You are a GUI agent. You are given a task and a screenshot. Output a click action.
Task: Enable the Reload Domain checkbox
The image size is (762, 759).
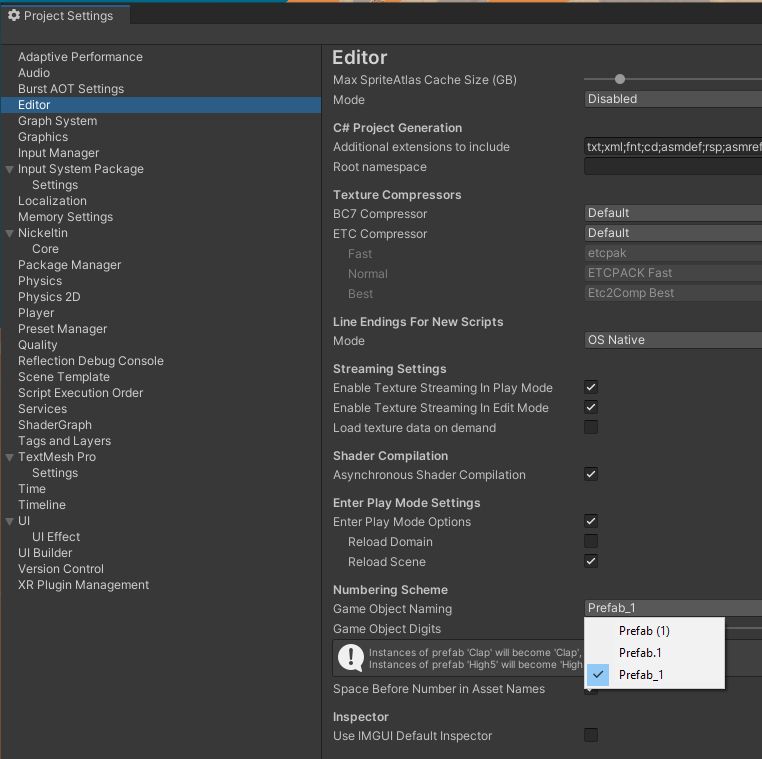[591, 542]
